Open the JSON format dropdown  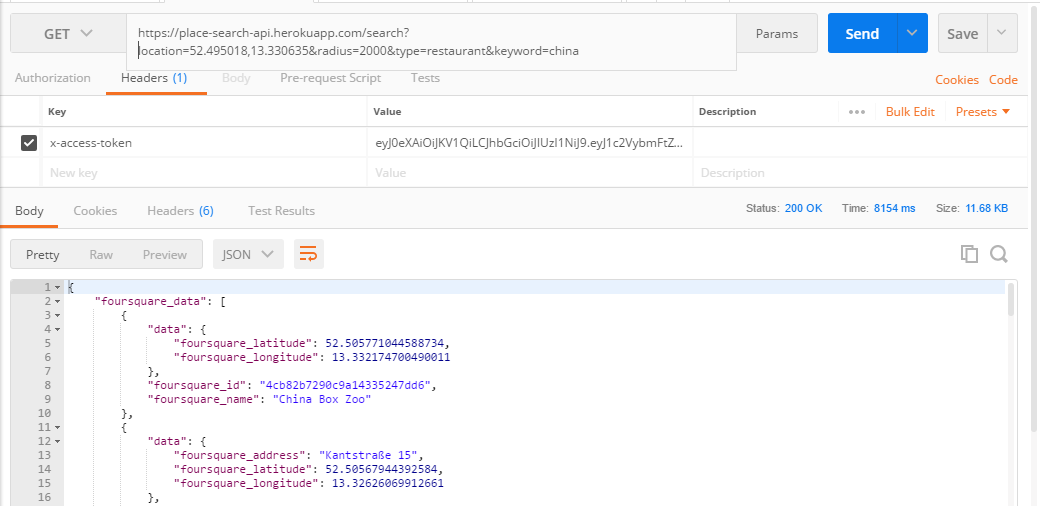click(248, 254)
